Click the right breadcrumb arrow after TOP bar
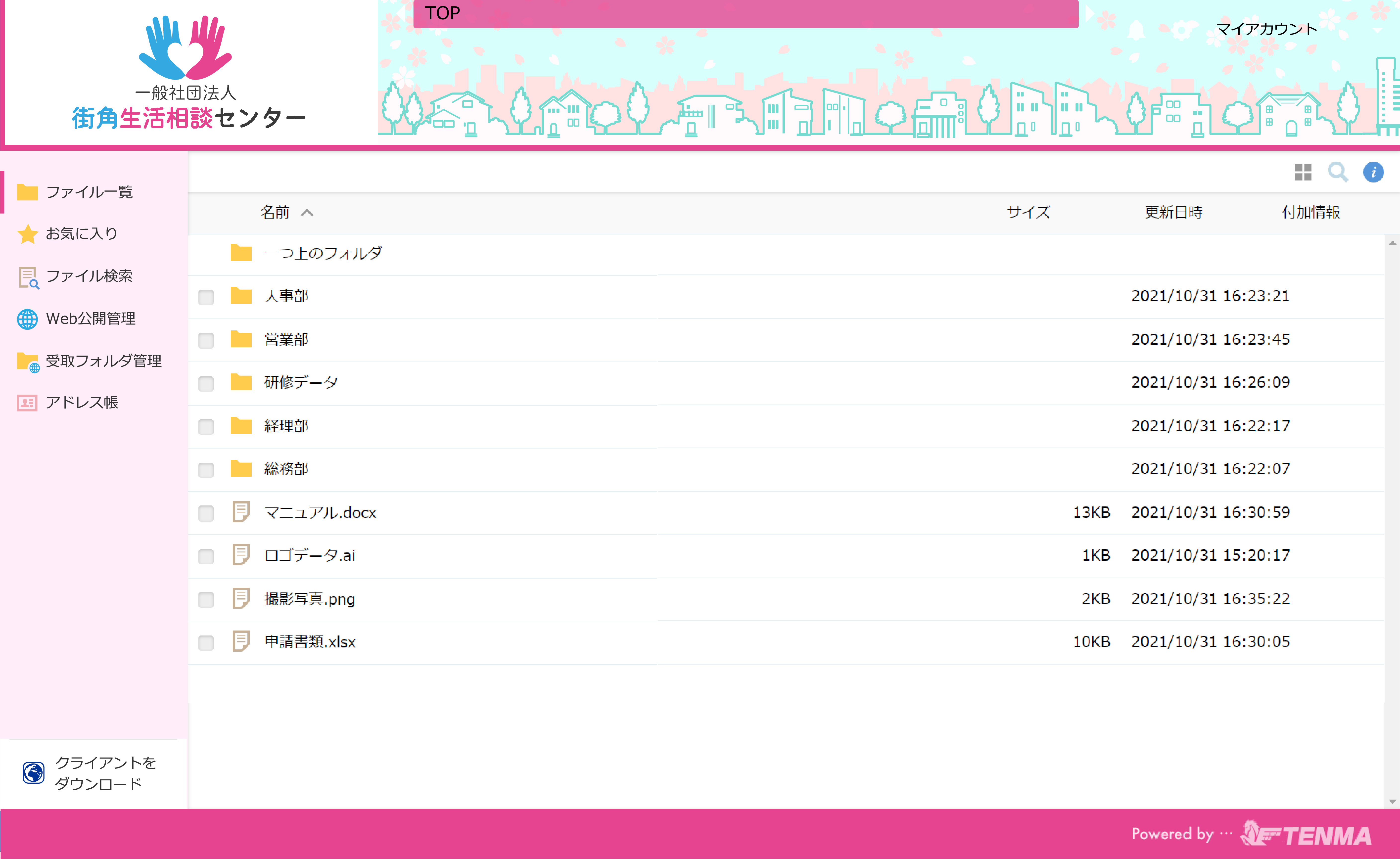This screenshot has height=859, width=1400. coord(1089,13)
